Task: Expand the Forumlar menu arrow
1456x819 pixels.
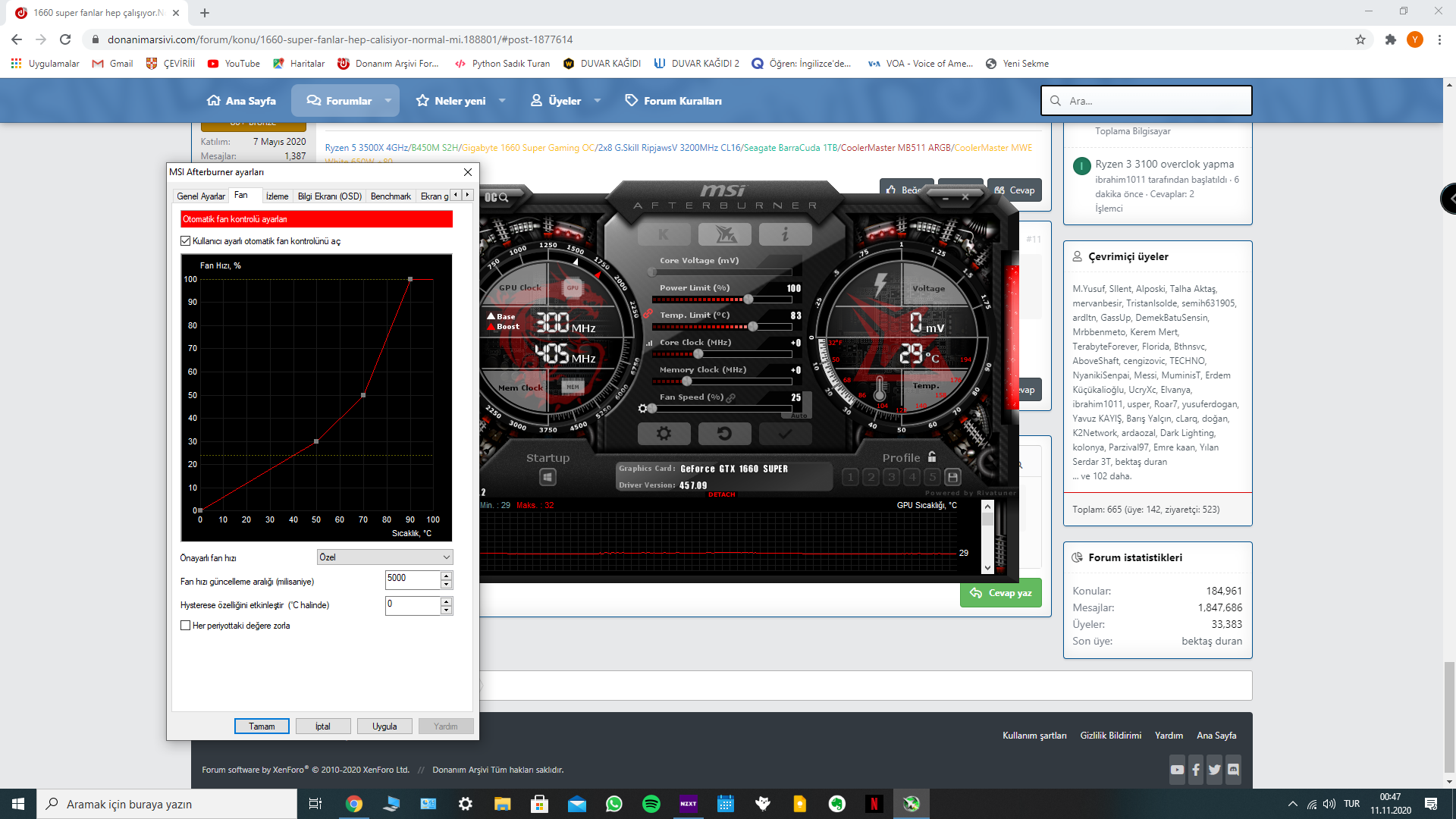Action: pyautogui.click(x=388, y=101)
